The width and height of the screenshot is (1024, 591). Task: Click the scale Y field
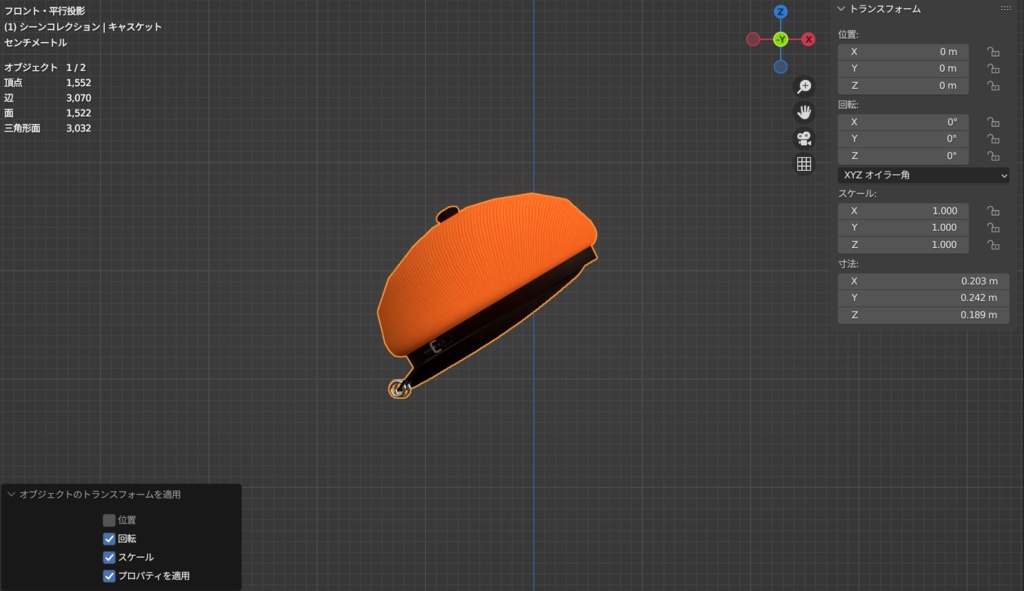[x=903, y=228]
